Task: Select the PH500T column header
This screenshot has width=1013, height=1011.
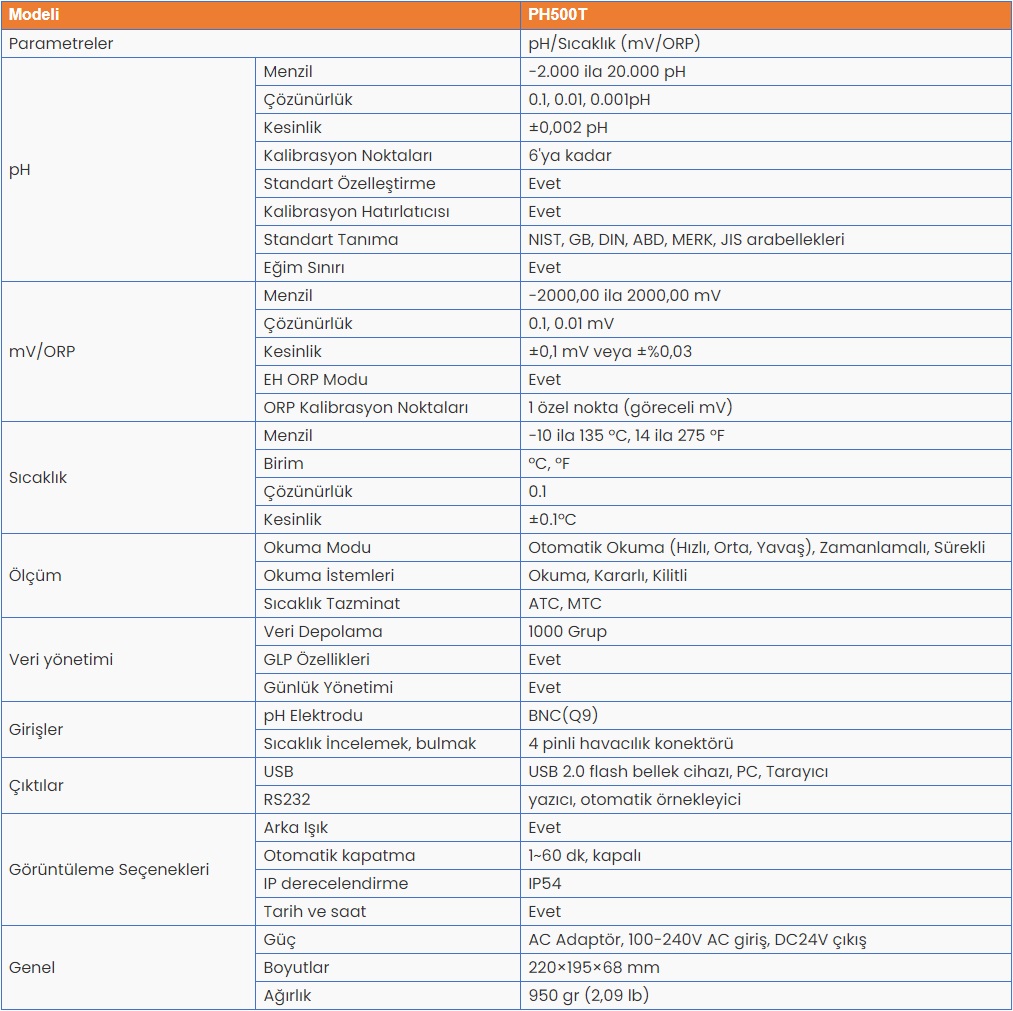Action: click(766, 15)
